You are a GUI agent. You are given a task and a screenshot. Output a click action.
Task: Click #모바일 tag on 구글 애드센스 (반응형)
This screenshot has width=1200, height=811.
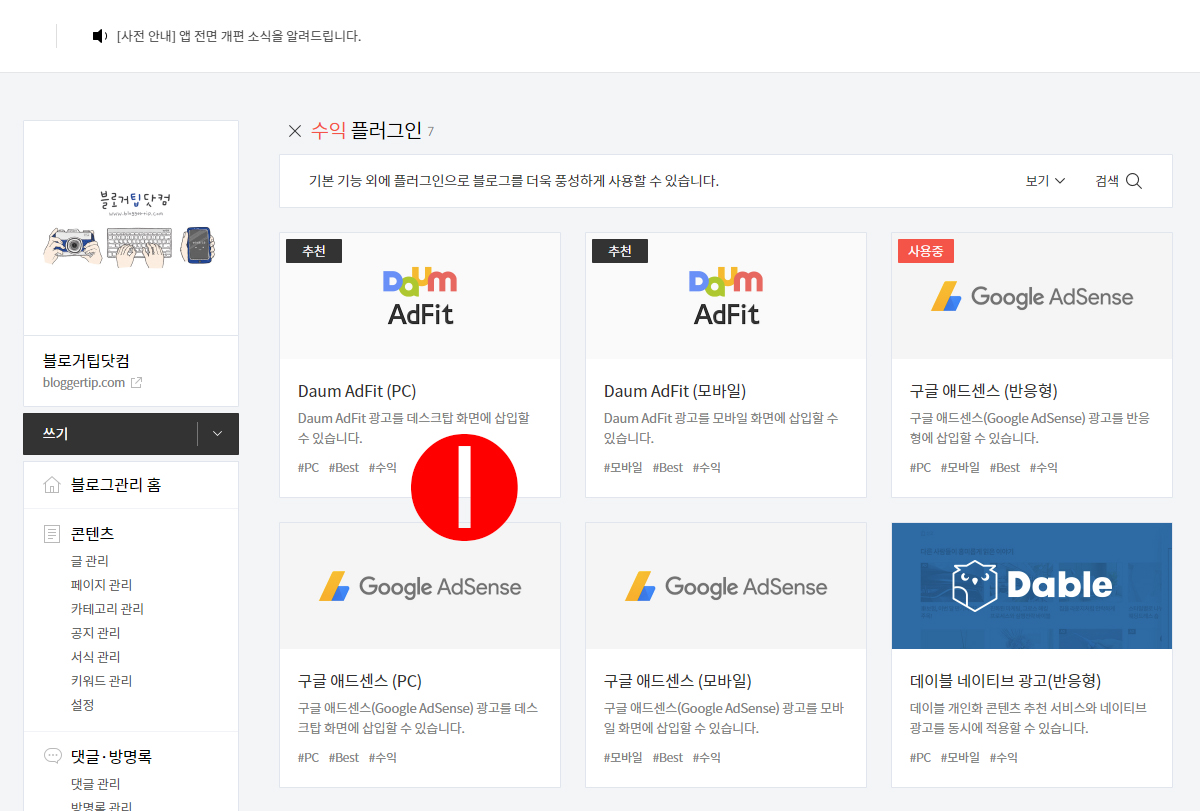960,467
